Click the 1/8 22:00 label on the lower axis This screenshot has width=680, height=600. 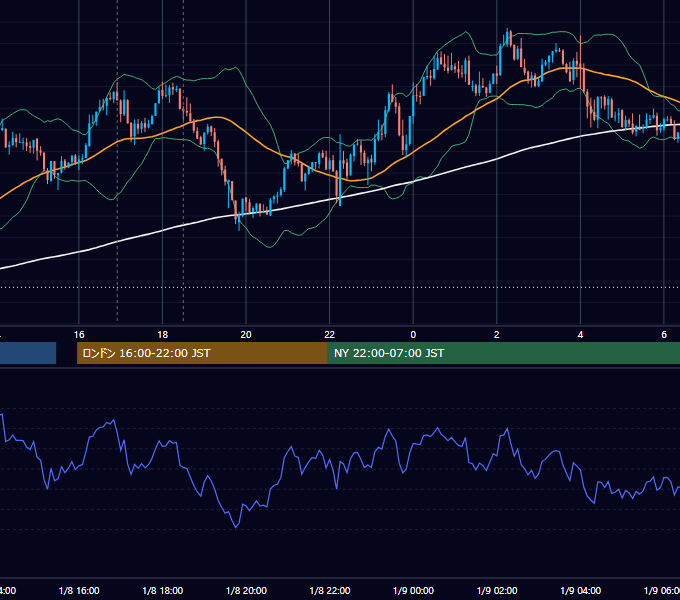330,590
